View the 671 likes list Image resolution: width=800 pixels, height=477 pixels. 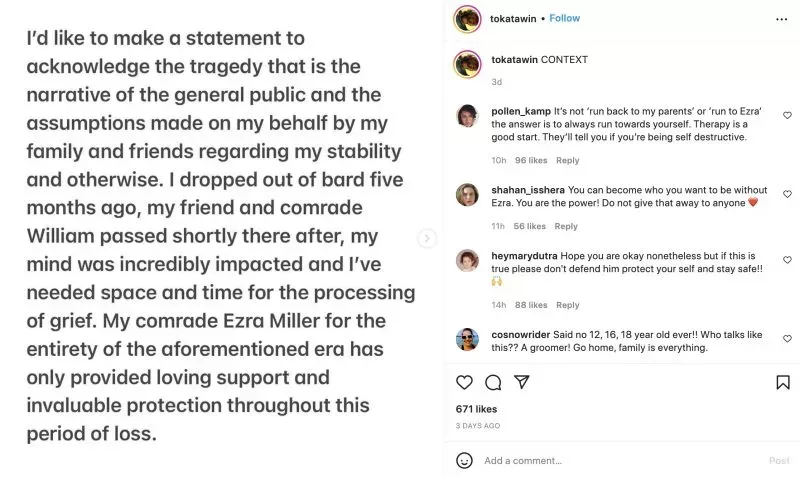(x=477, y=409)
